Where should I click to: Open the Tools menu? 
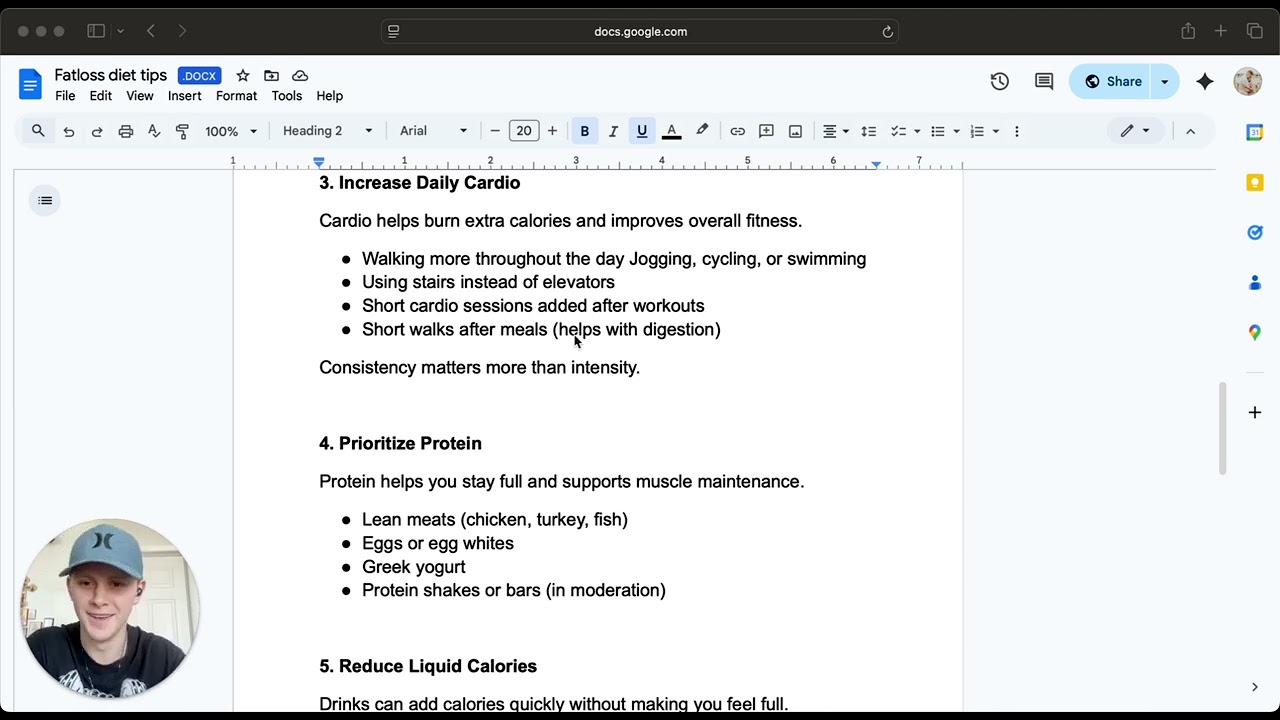point(286,96)
